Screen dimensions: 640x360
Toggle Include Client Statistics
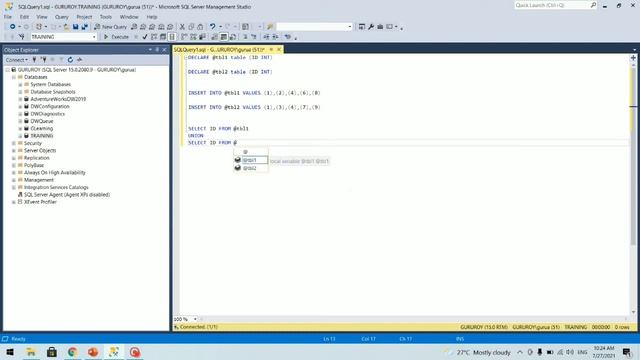tap(202, 37)
